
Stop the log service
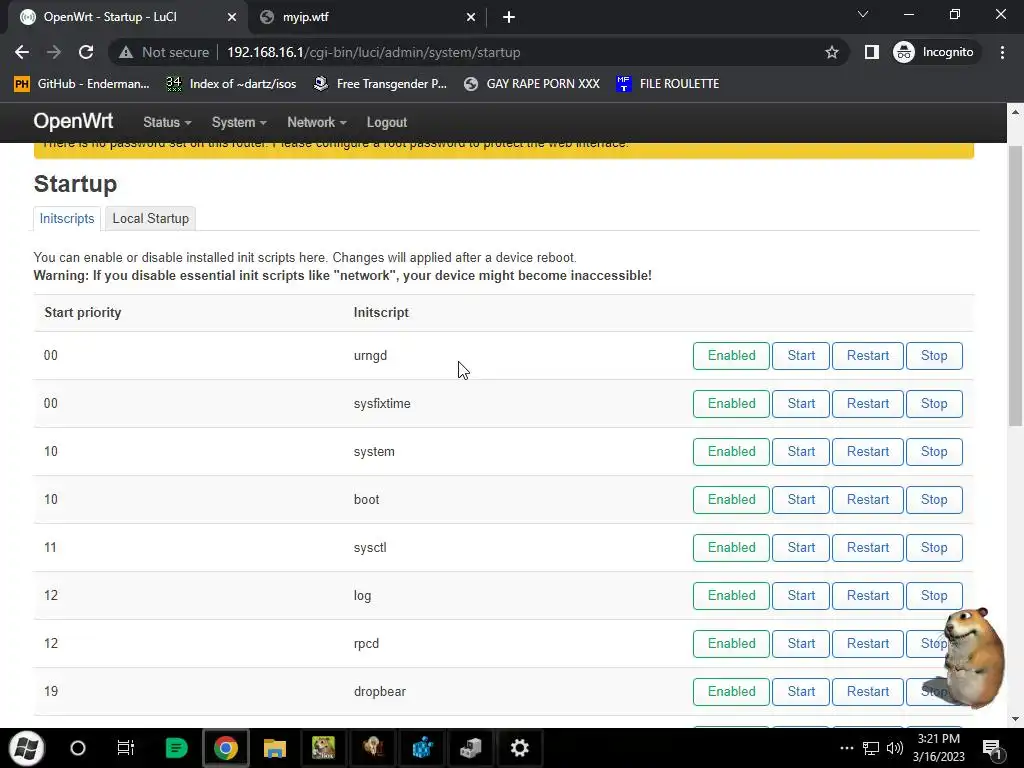[934, 596]
